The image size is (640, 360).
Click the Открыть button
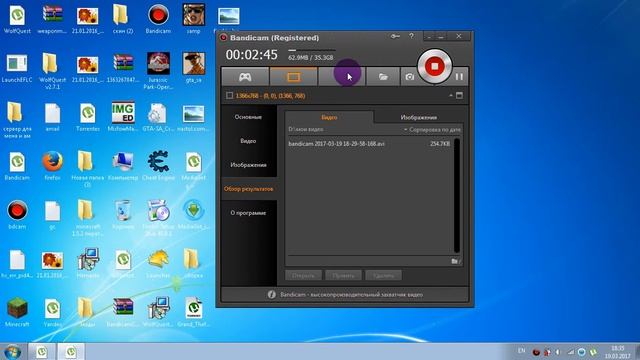[x=303, y=276]
